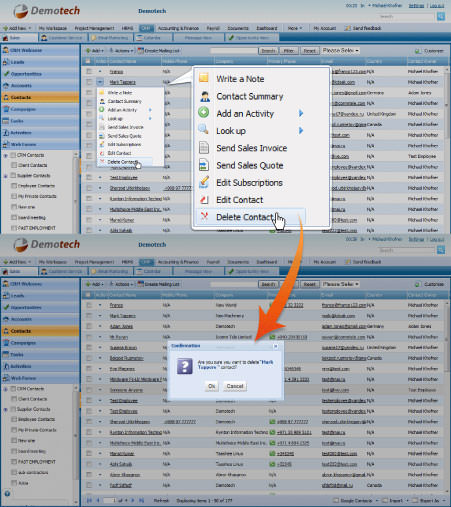Click the Demotech logo in the upper screenshot

pyautogui.click(x=47, y=11)
